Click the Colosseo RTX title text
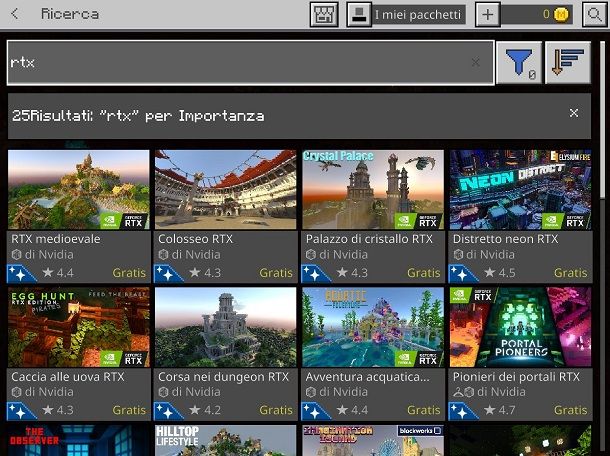This screenshot has height=456, width=610. point(195,239)
